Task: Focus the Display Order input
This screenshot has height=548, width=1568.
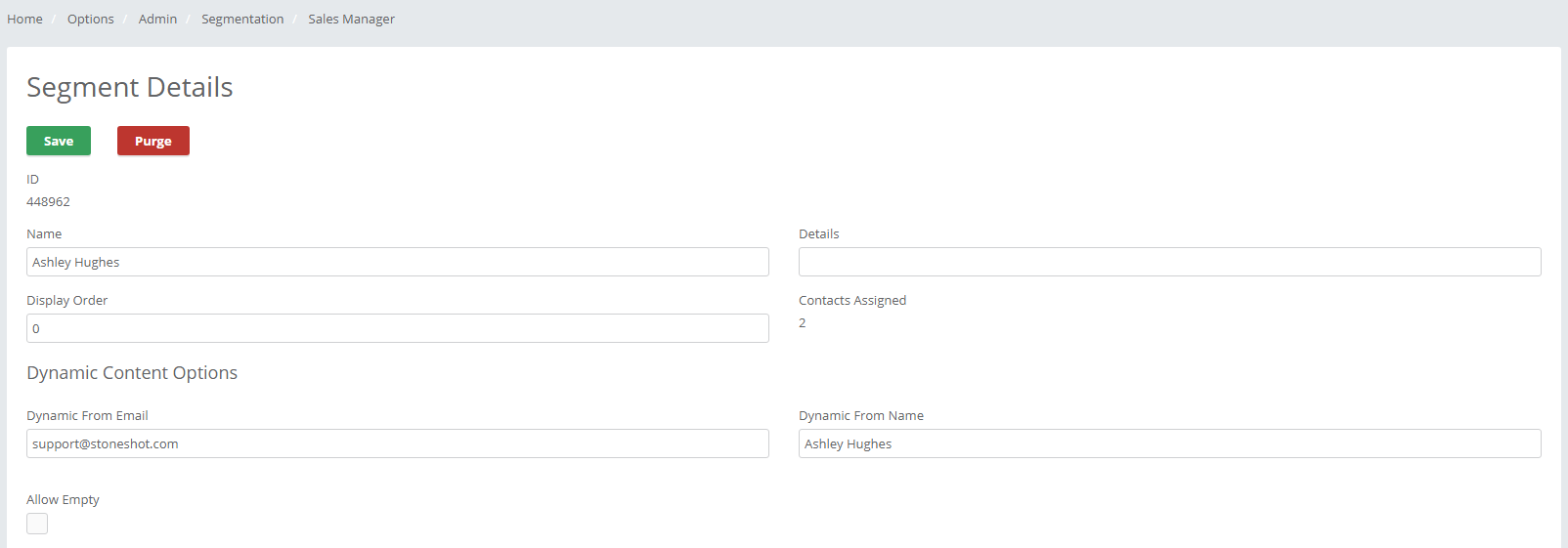Action: click(398, 328)
